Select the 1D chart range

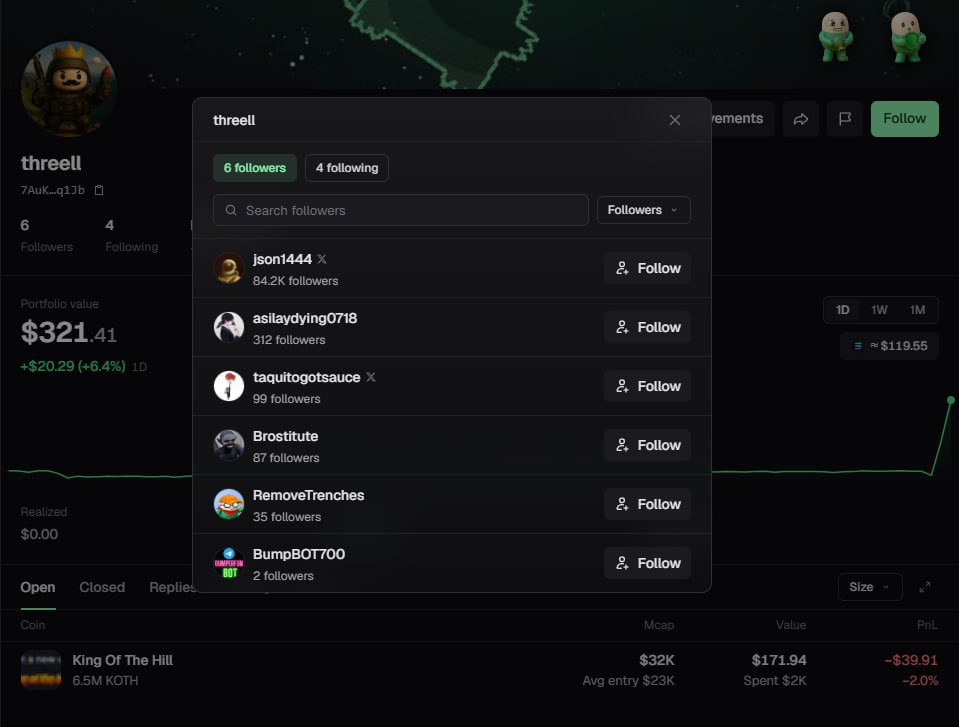tap(842, 310)
